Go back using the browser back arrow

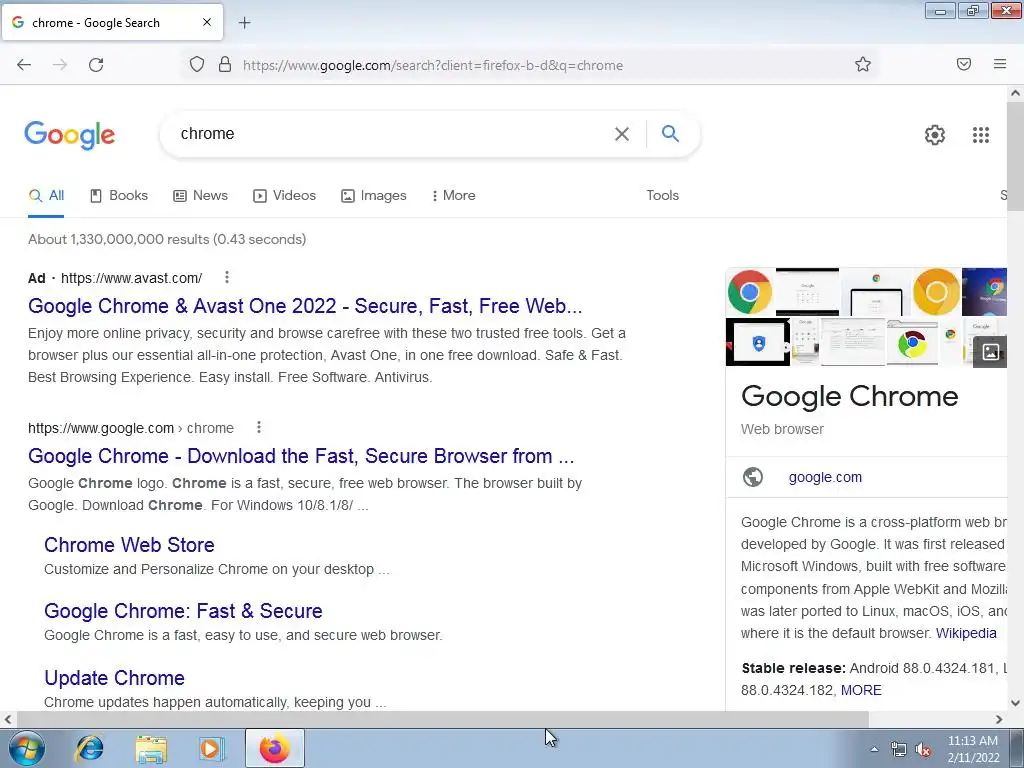coord(24,65)
